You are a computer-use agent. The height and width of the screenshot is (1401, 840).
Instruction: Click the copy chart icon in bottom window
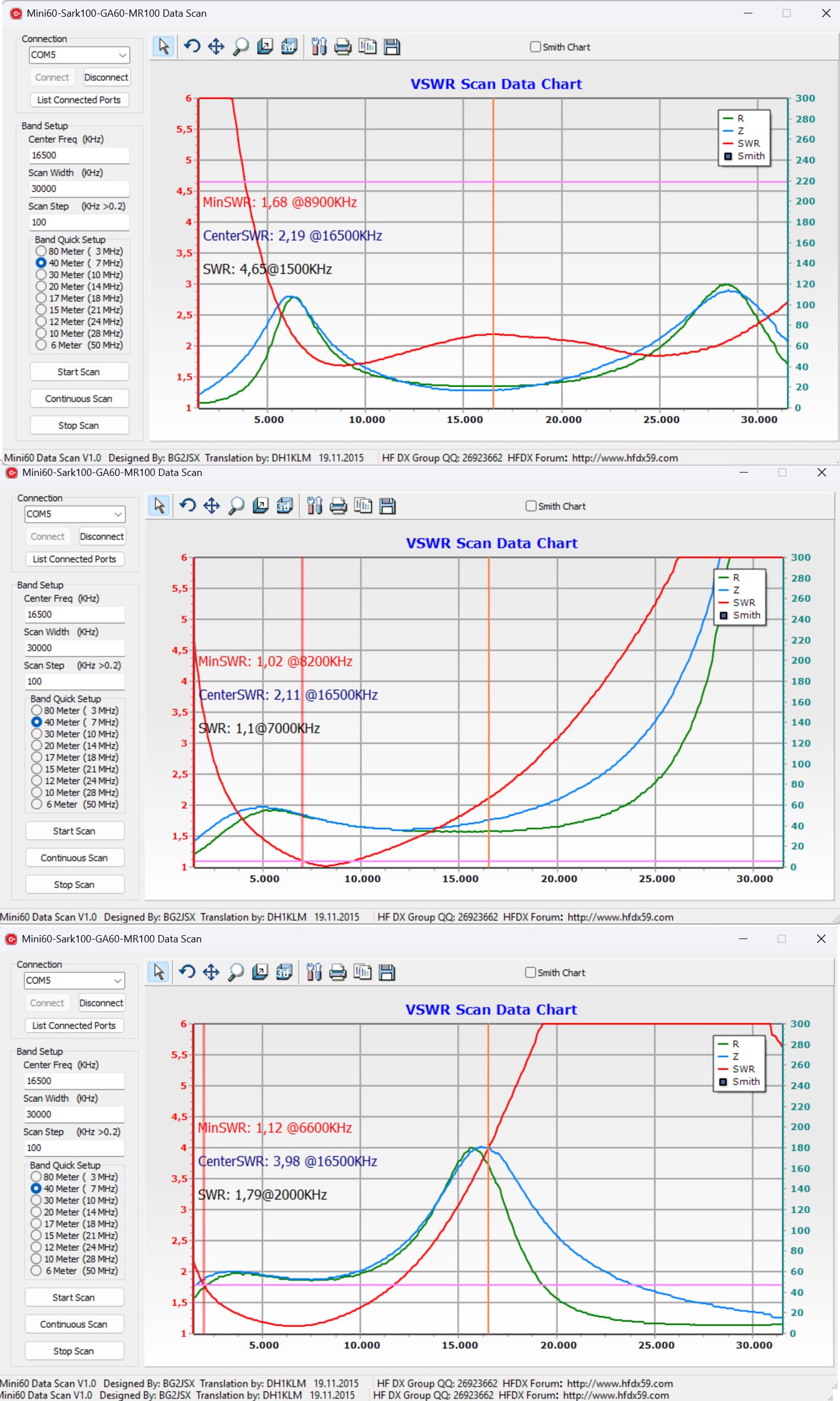(362, 972)
